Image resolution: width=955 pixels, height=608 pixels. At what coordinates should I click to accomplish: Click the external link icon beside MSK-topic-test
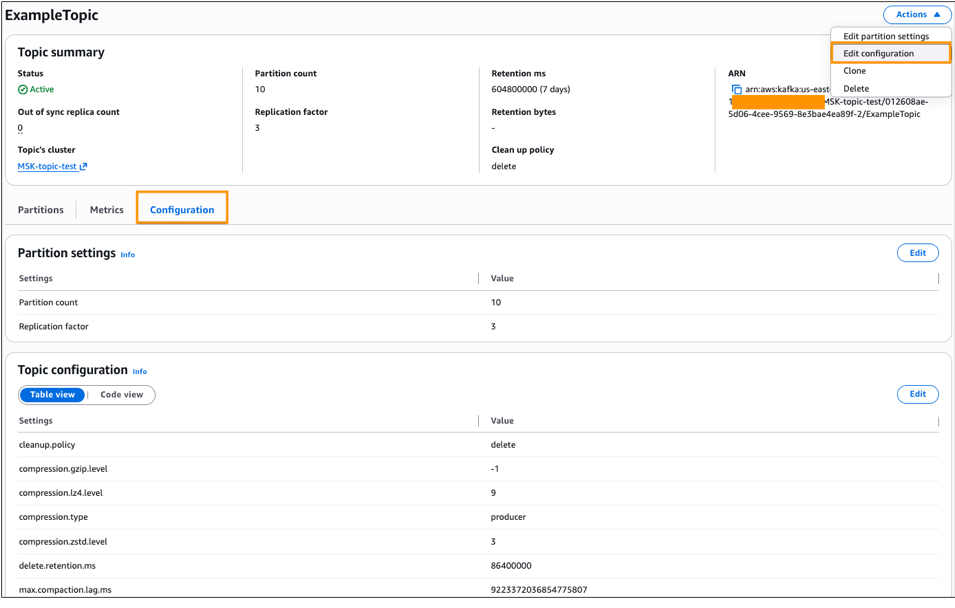point(83,167)
